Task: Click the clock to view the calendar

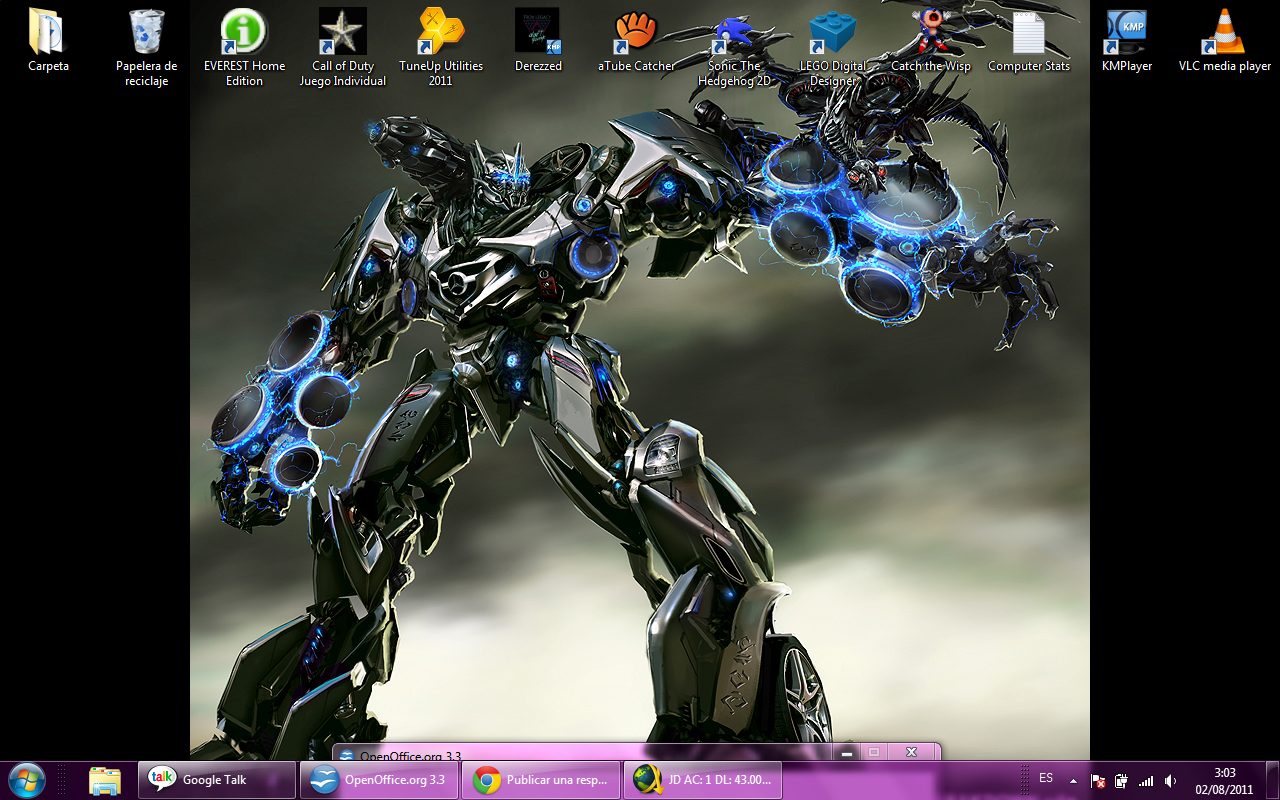Action: coord(1227,781)
